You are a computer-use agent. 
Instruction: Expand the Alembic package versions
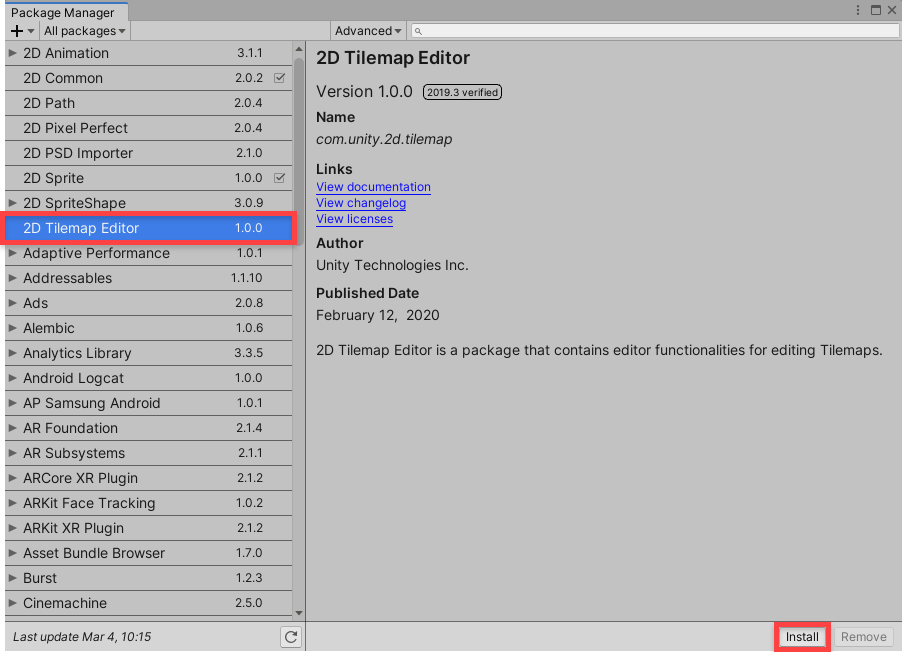click(x=13, y=328)
